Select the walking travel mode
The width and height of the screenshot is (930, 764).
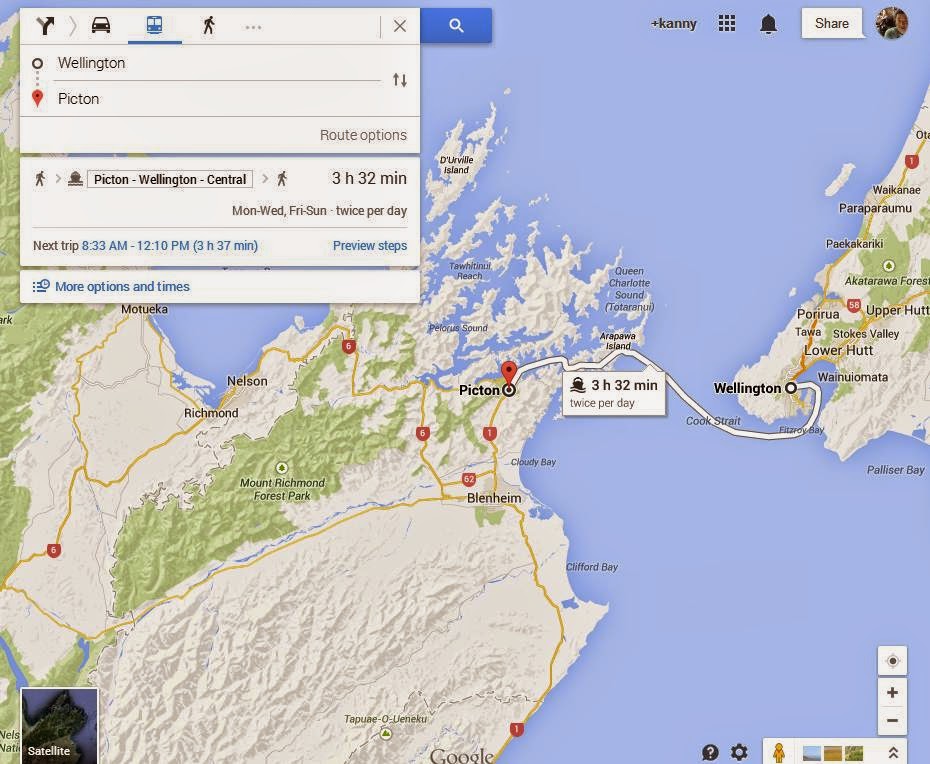208,25
